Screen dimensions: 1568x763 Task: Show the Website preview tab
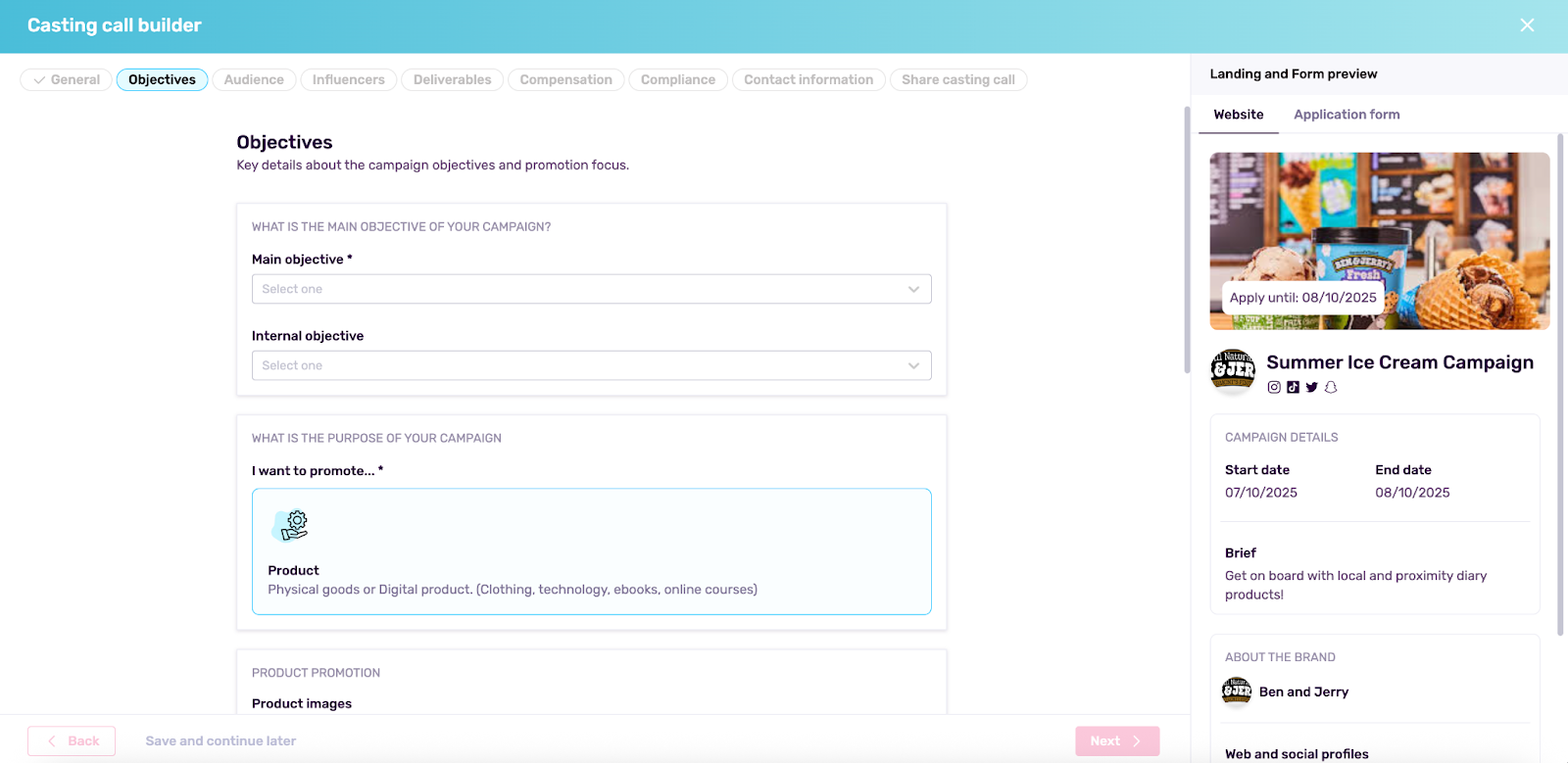1239,115
